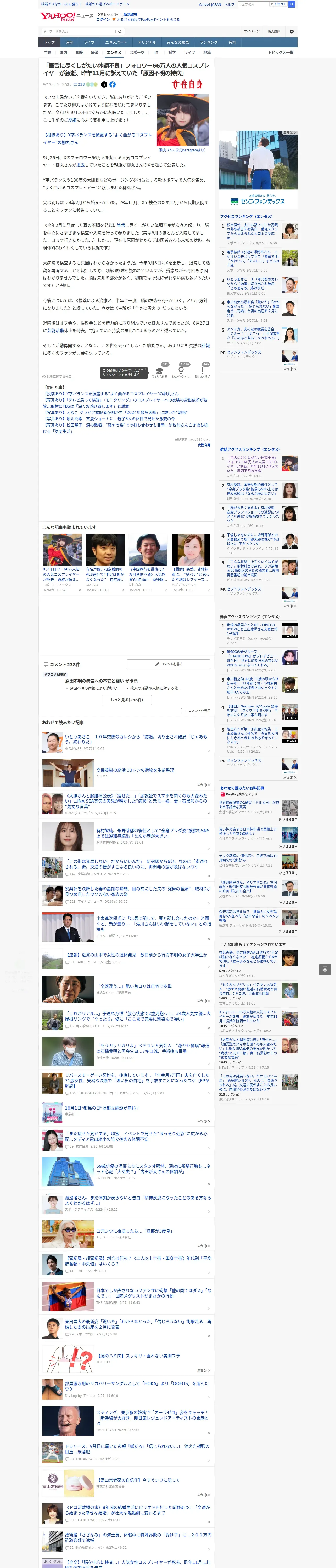Select the エキスパート navigation tab
The image size is (336, 1568).
(x=116, y=43)
